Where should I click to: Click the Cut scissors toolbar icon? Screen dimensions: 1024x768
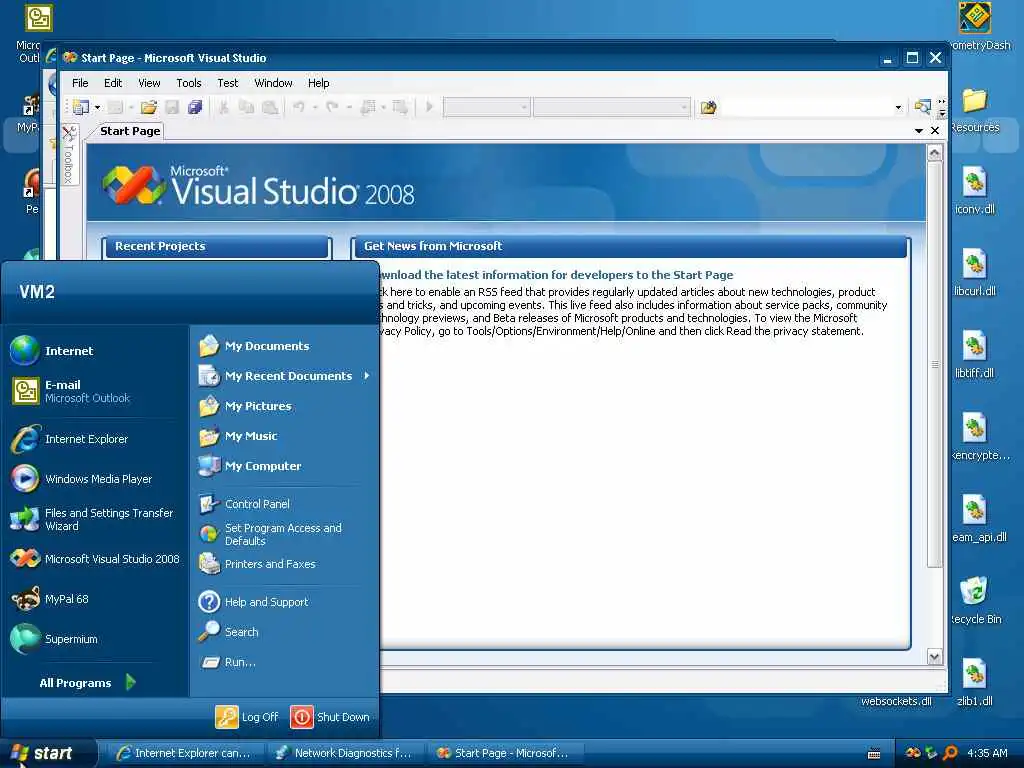coord(223,107)
